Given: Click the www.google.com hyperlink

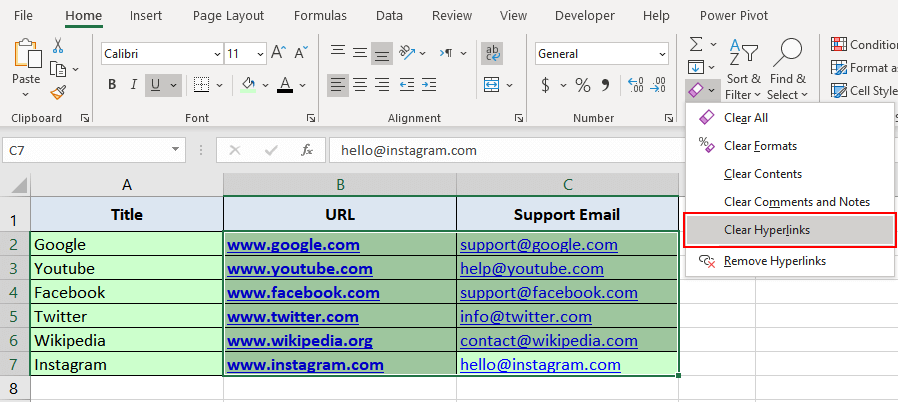Looking at the screenshot, I should tap(293, 245).
